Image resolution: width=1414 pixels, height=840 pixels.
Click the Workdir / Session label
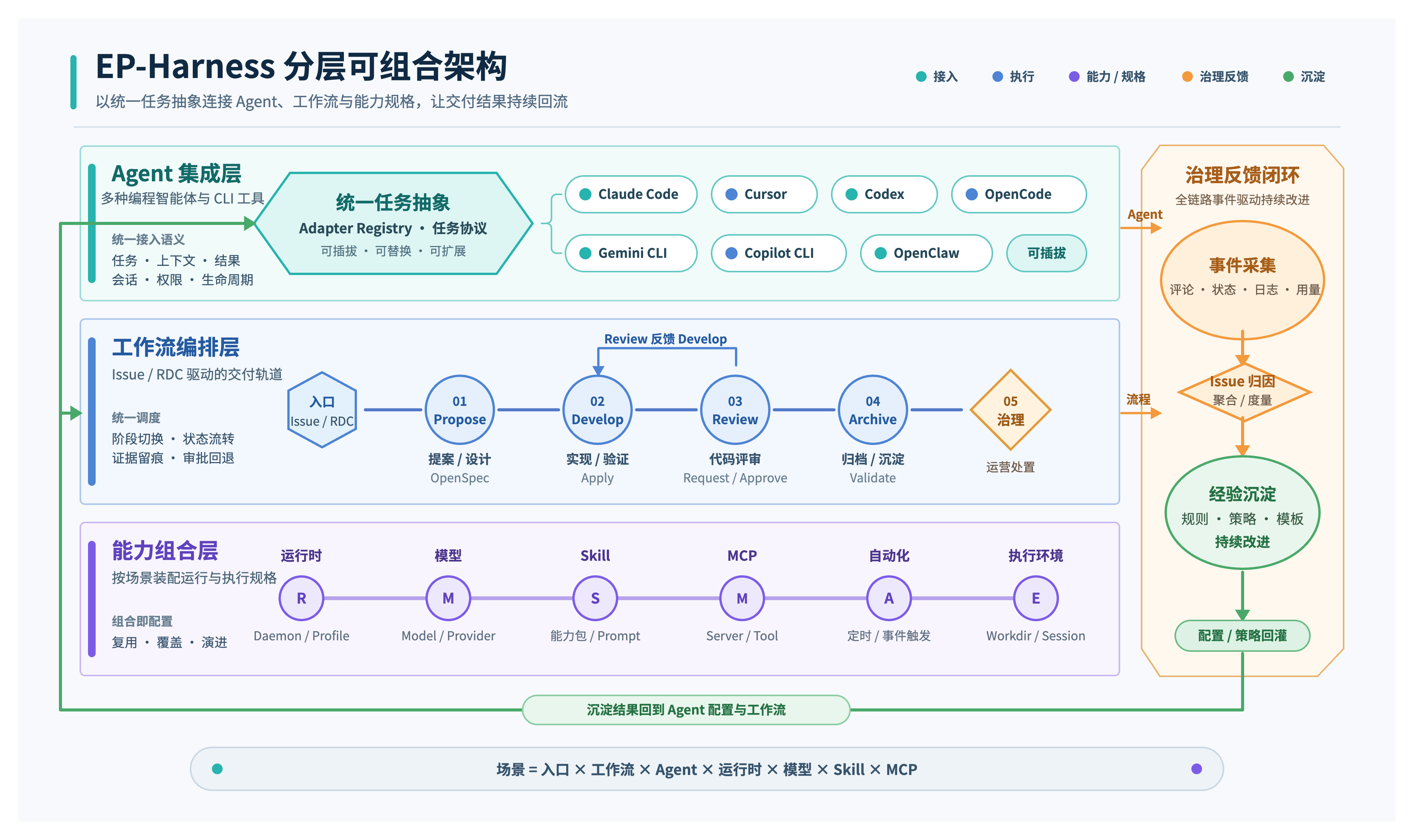point(1035,636)
